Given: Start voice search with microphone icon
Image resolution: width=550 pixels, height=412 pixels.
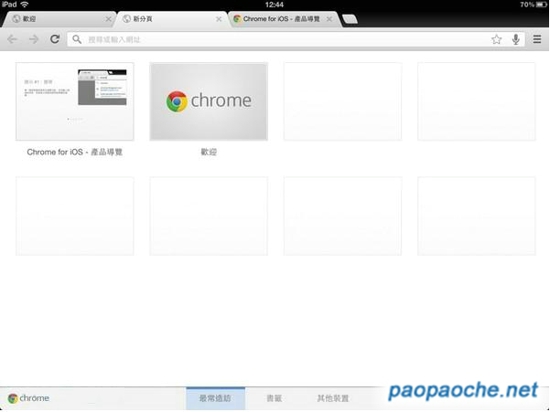Looking at the screenshot, I should point(516,39).
